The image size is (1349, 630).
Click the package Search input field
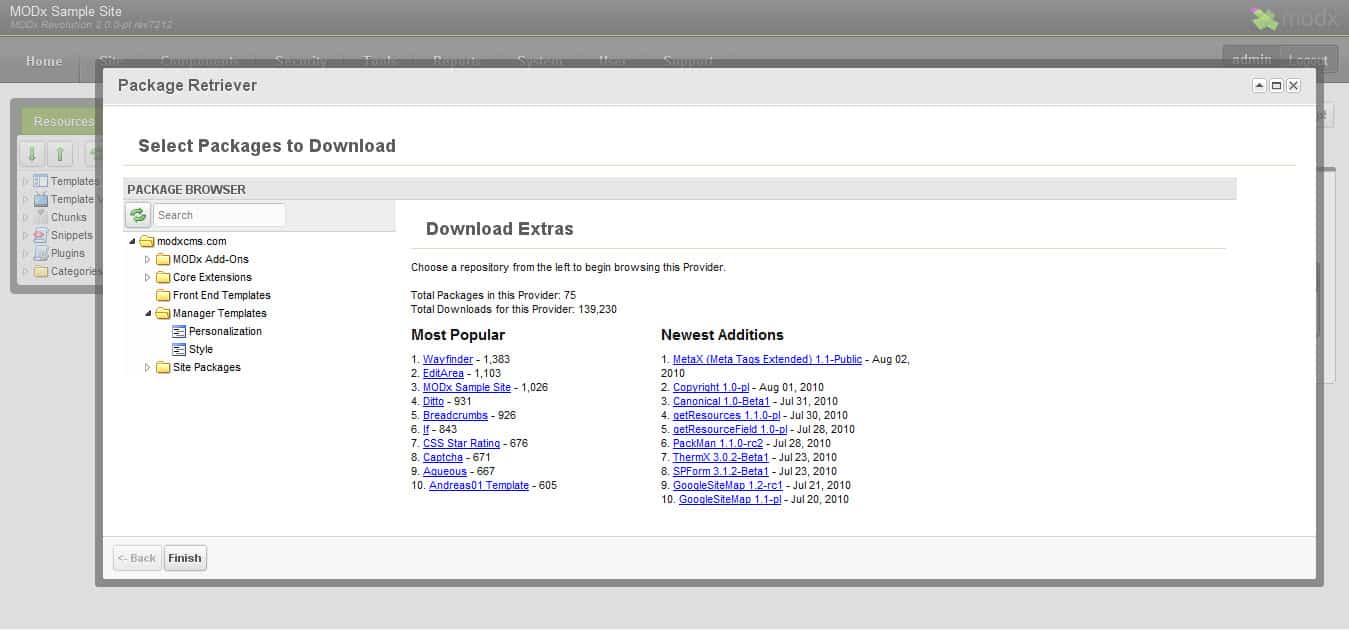219,215
